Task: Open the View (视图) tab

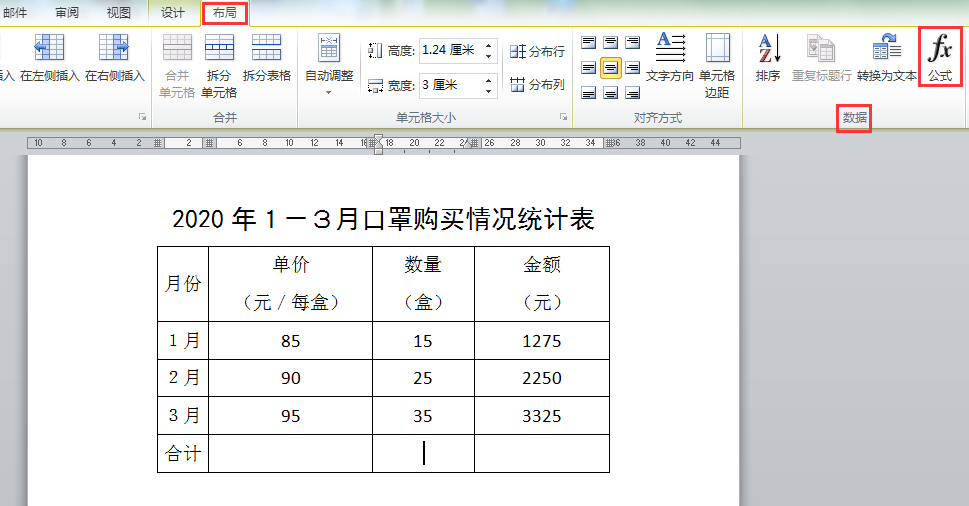Action: (x=119, y=12)
